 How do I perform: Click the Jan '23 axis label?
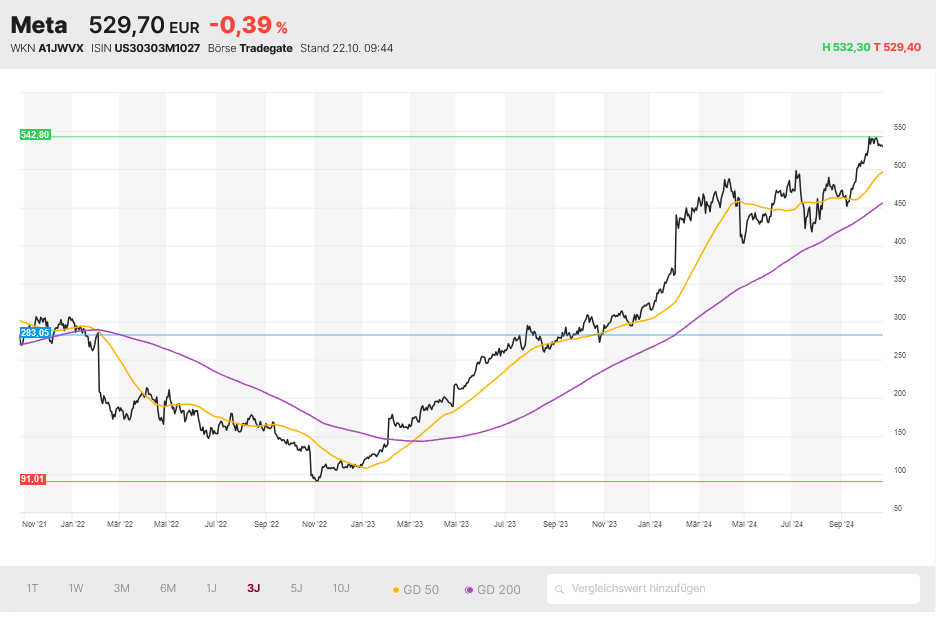pos(362,524)
